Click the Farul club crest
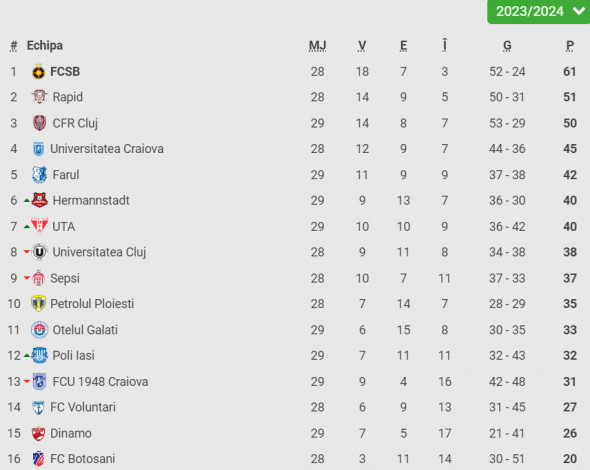590x470 pixels. pyautogui.click(x=40, y=175)
